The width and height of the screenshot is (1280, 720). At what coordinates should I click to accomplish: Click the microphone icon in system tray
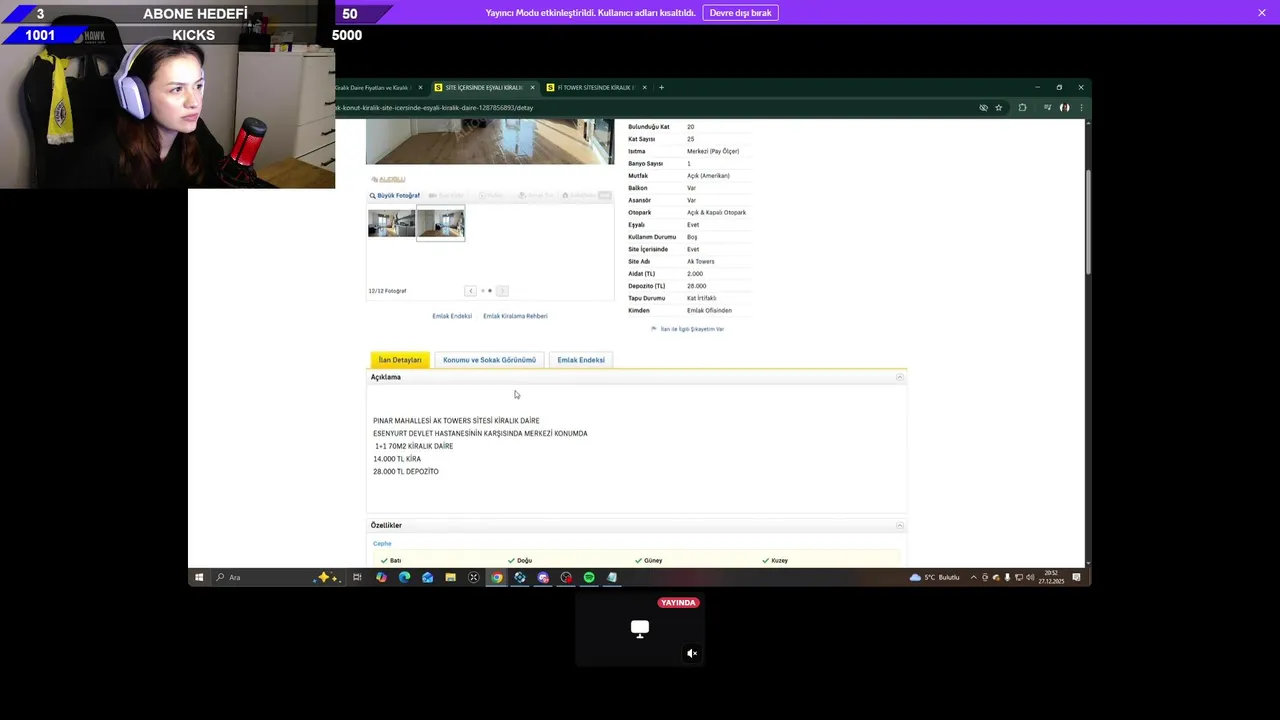tap(1007, 577)
